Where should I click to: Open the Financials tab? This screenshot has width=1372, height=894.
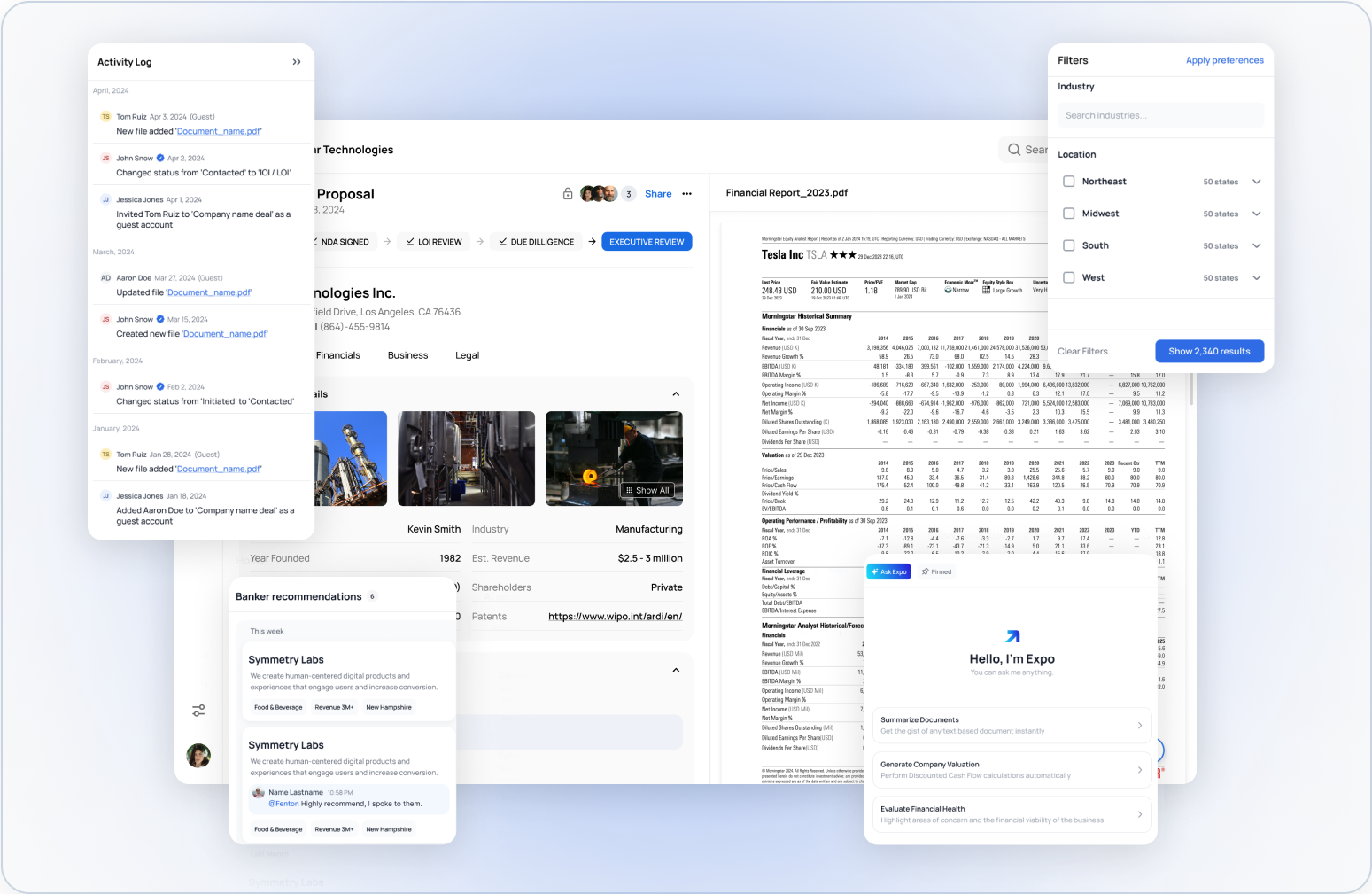click(x=337, y=355)
